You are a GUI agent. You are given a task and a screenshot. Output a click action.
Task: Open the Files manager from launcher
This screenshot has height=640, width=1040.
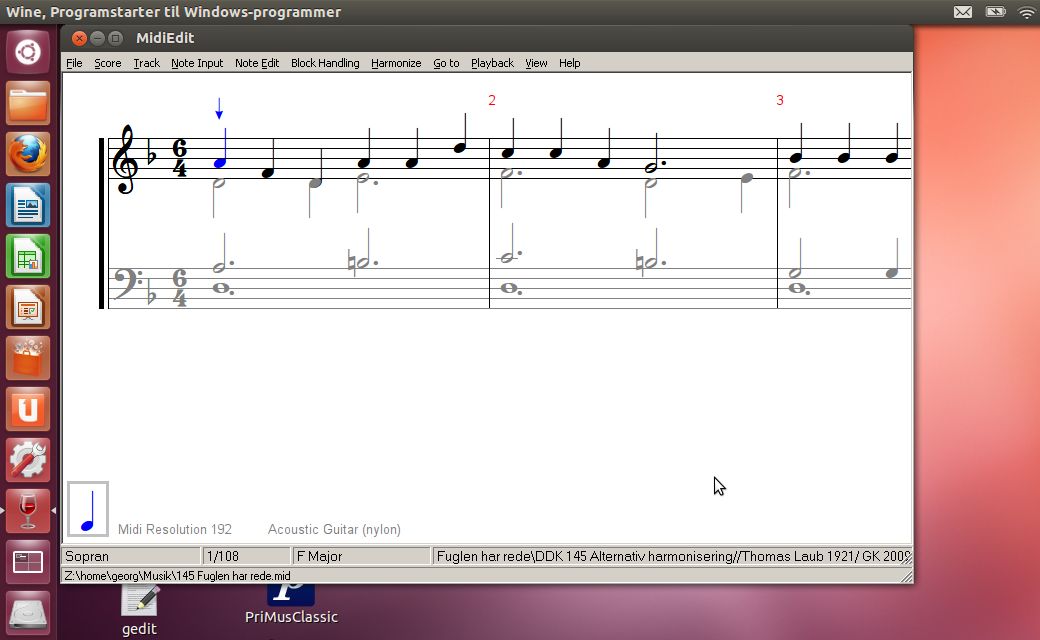point(28,103)
